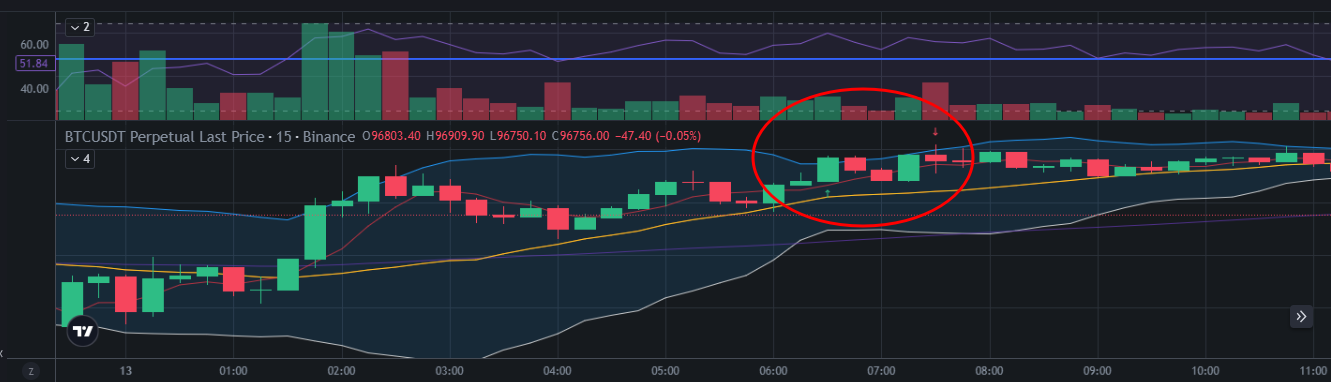
Task: Click the TradingView logo on the chart
Action: 83,330
